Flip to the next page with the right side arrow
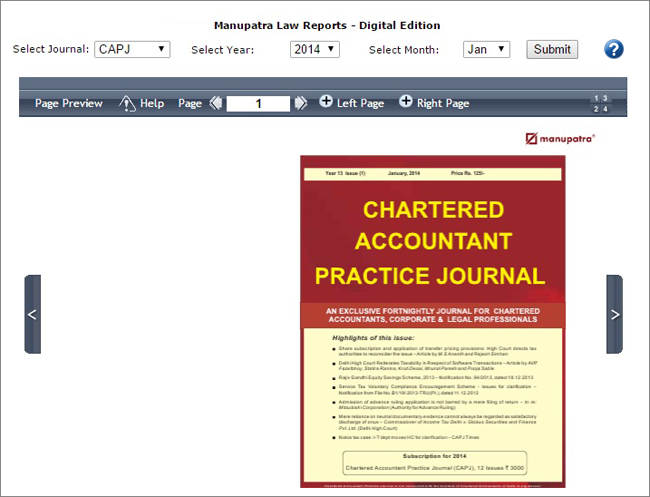This screenshot has height=497, width=650. point(614,314)
